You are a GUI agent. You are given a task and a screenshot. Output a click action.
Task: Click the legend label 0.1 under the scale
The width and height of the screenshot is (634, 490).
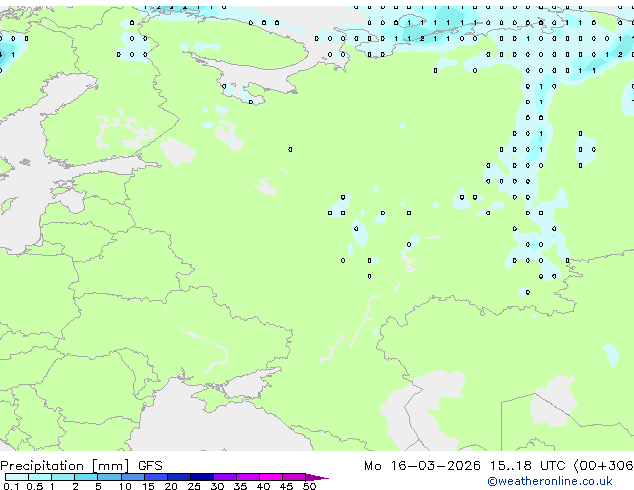(11, 486)
